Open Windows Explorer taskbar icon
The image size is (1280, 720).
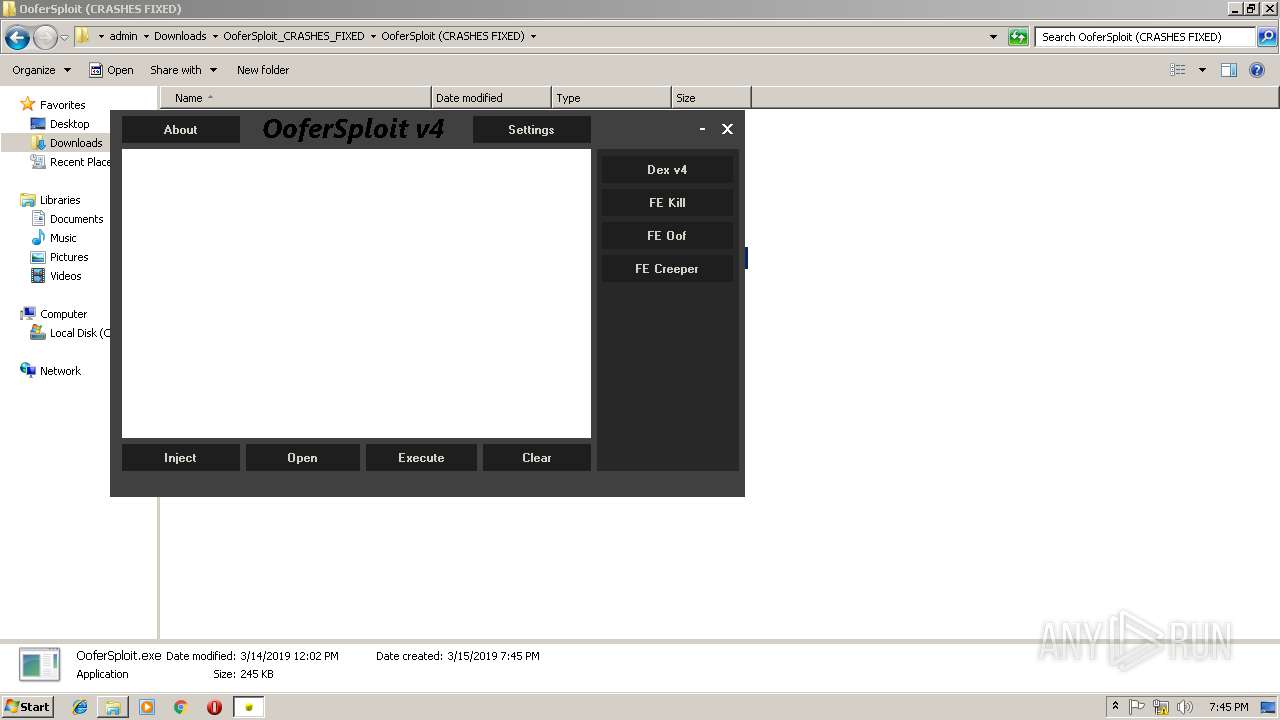pyautogui.click(x=113, y=707)
